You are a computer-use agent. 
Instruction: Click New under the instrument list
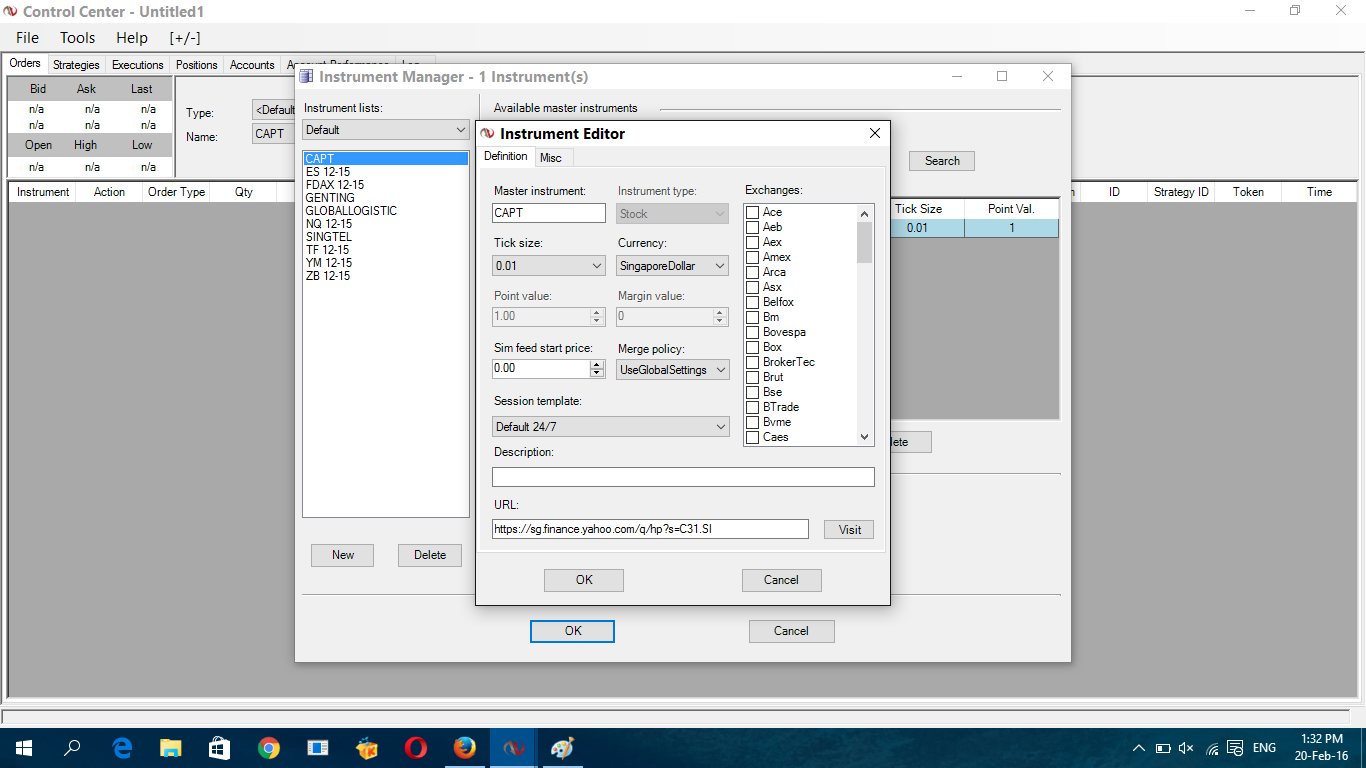[x=343, y=555]
